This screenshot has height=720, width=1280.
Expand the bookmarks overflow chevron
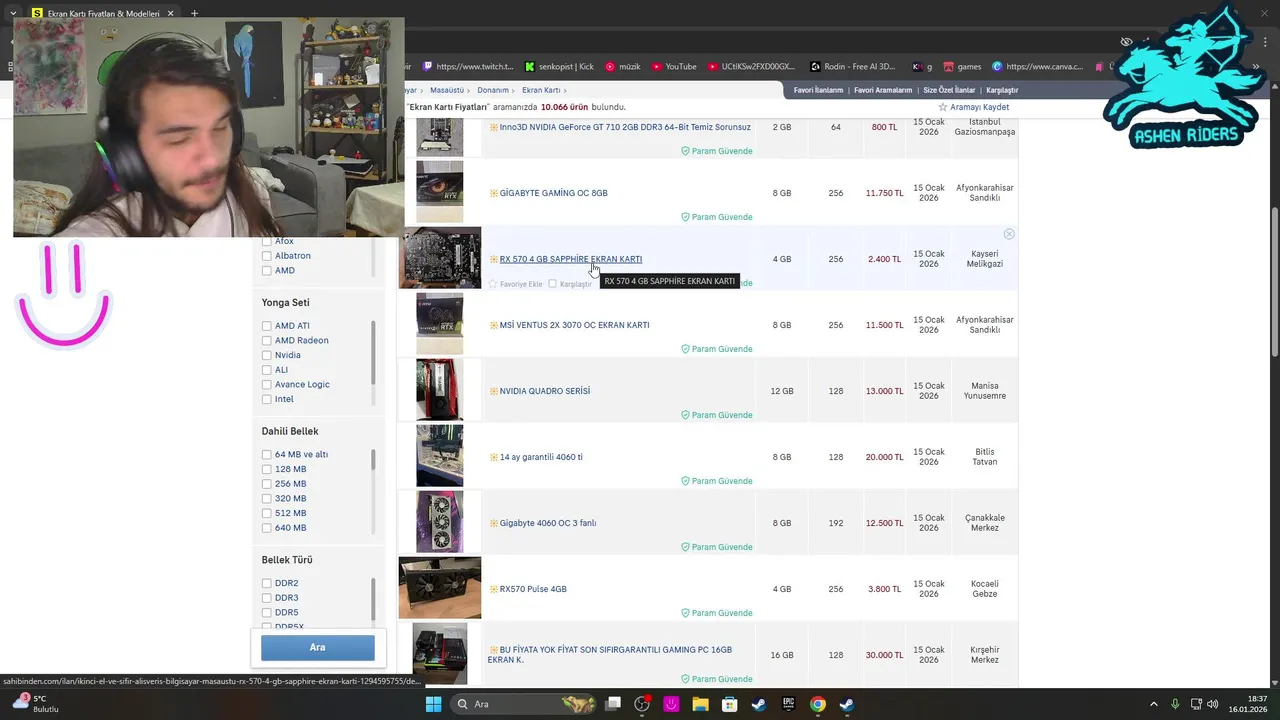pos(1257,66)
